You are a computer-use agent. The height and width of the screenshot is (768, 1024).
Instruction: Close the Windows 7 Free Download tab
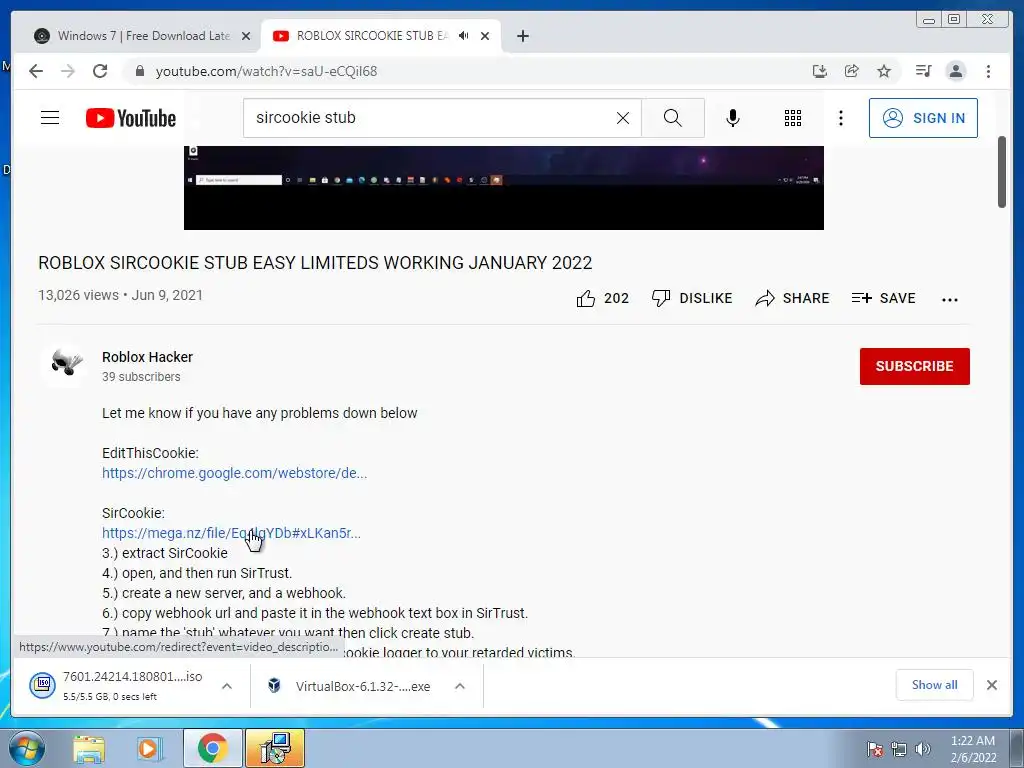[246, 36]
